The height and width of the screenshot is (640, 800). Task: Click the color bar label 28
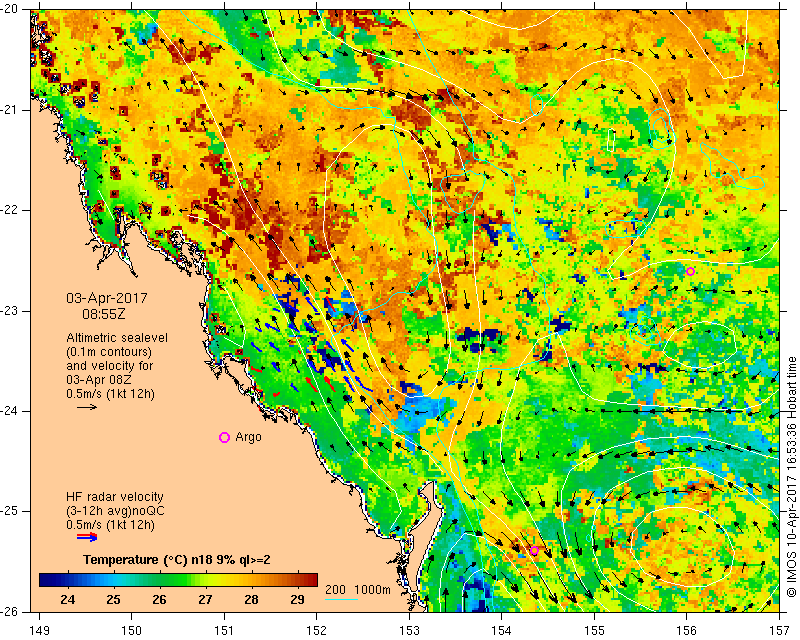(x=251, y=600)
